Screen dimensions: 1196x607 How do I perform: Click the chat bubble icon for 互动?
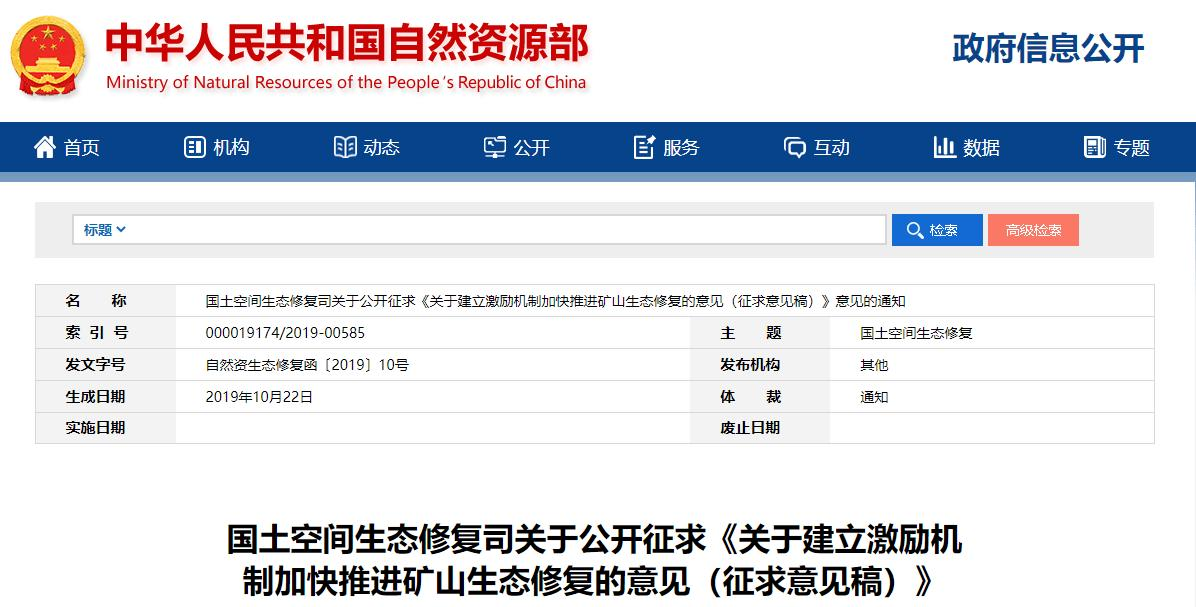pyautogui.click(x=795, y=147)
